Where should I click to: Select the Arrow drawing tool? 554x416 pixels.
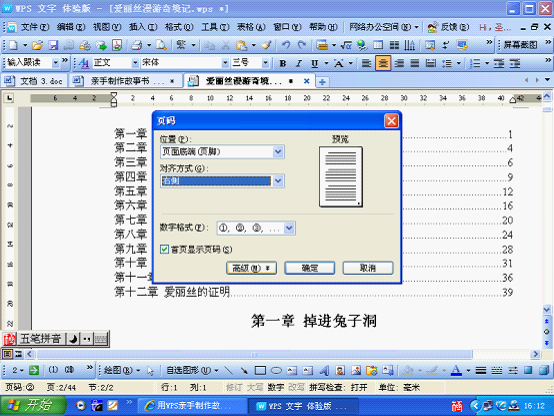tap(244, 370)
